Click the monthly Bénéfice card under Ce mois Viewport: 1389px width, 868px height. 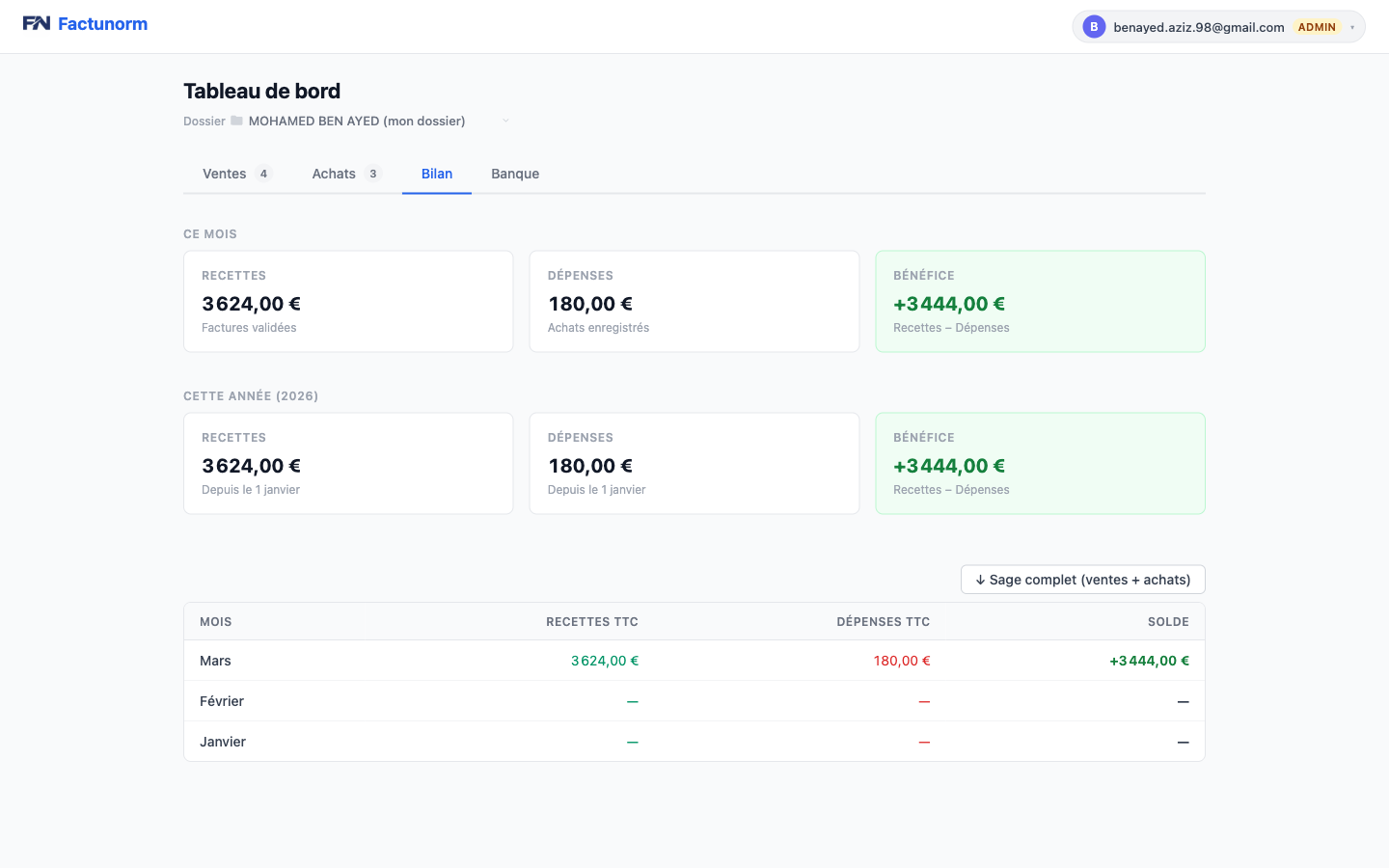coord(1040,301)
